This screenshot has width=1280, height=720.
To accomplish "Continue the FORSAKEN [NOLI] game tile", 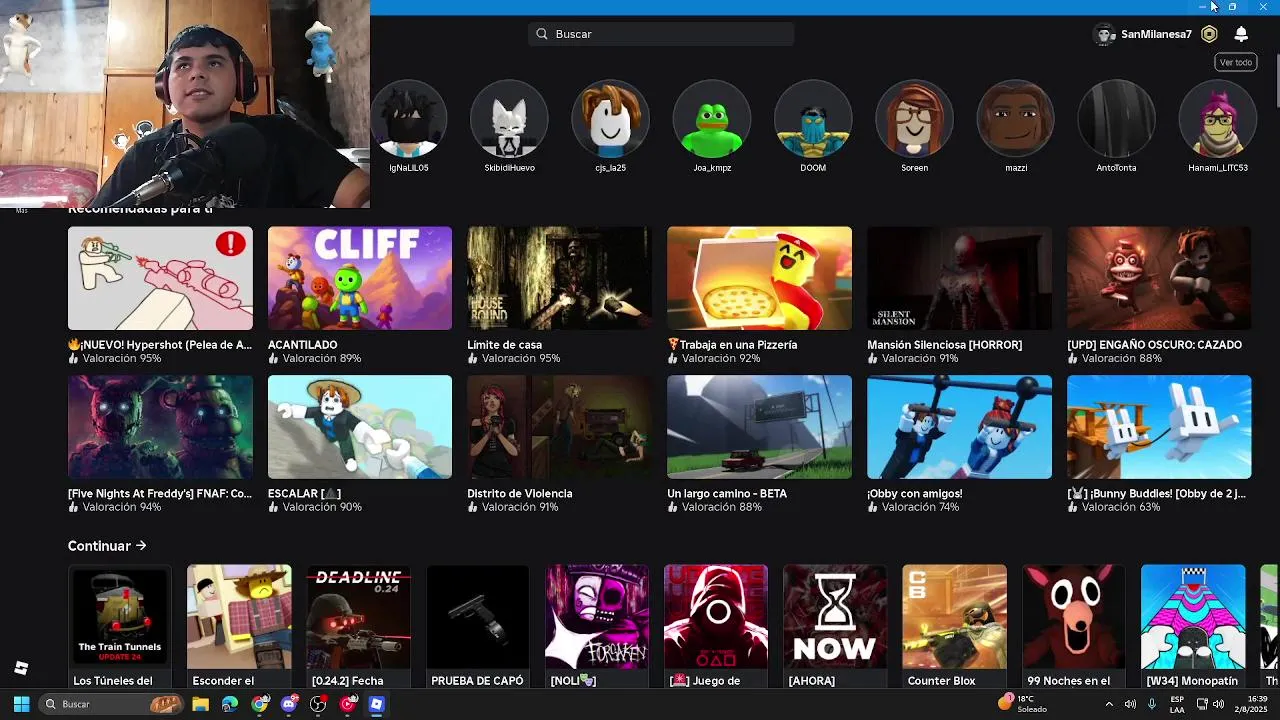I will [597, 617].
